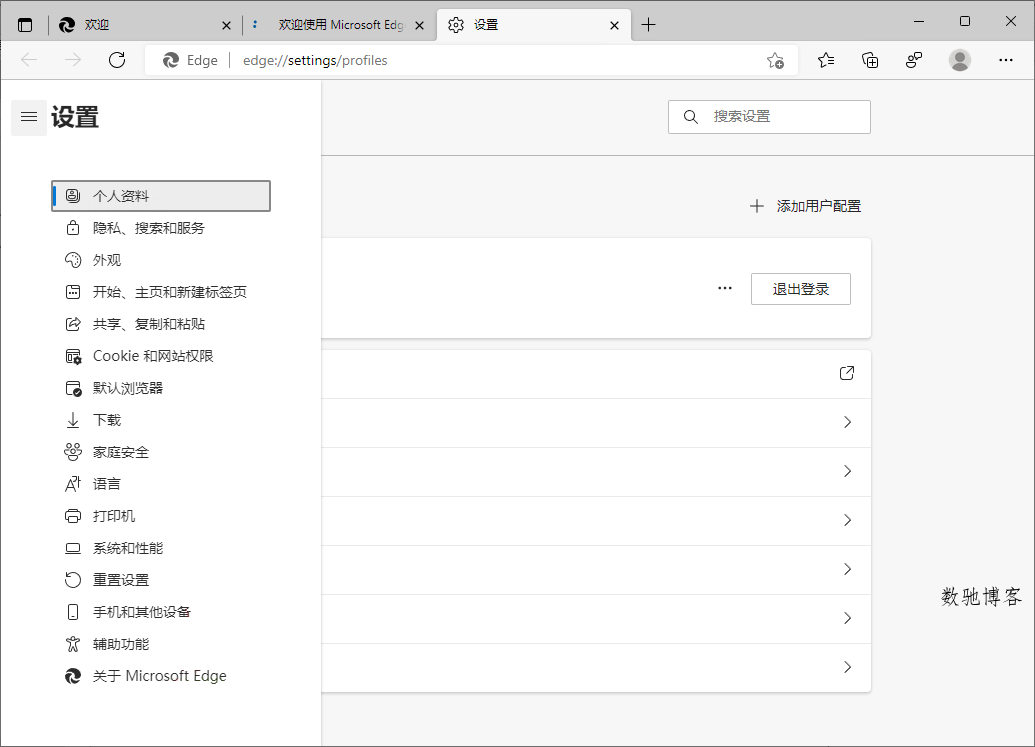
Task: Close the 欢迎使用 Microsoft Edge tab
Action: click(x=419, y=26)
